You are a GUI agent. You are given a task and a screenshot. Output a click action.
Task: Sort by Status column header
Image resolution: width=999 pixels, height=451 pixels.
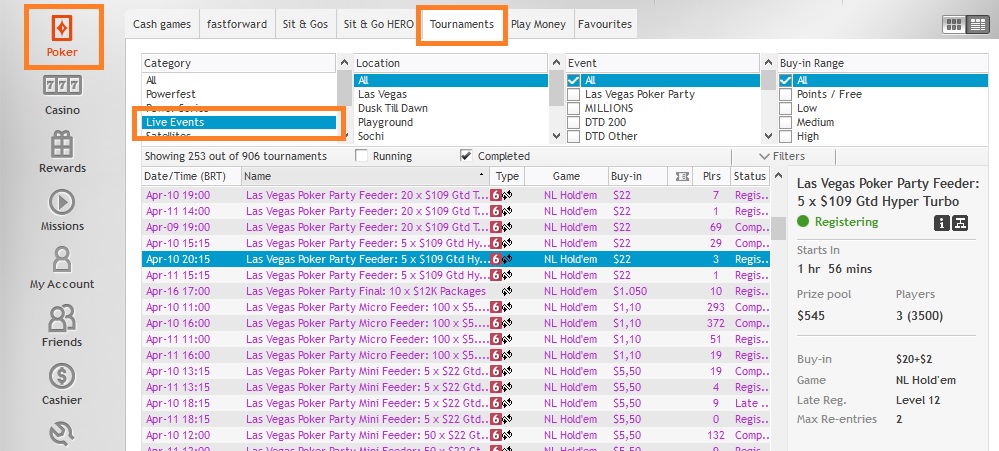[x=750, y=176]
